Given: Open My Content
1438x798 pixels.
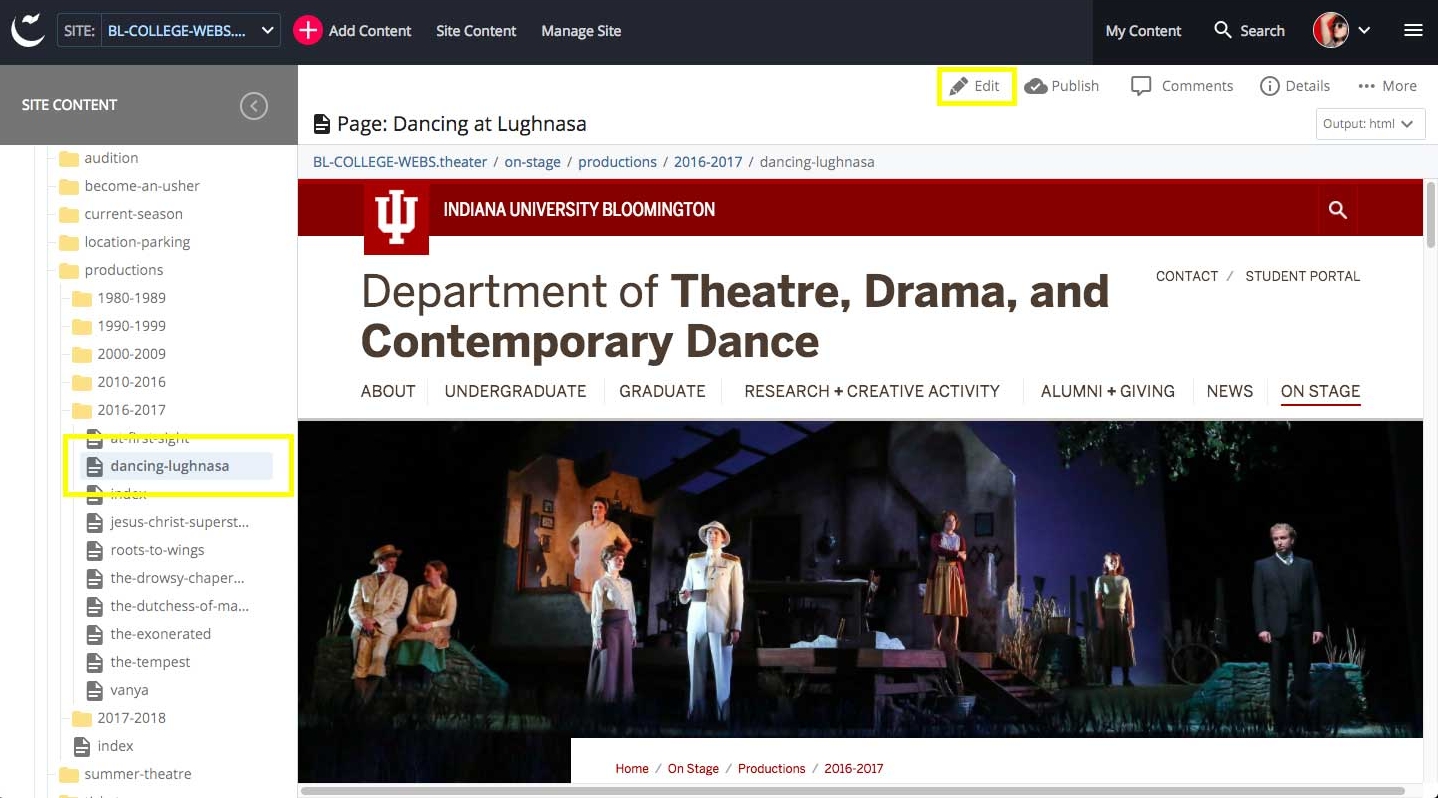Looking at the screenshot, I should (x=1143, y=31).
